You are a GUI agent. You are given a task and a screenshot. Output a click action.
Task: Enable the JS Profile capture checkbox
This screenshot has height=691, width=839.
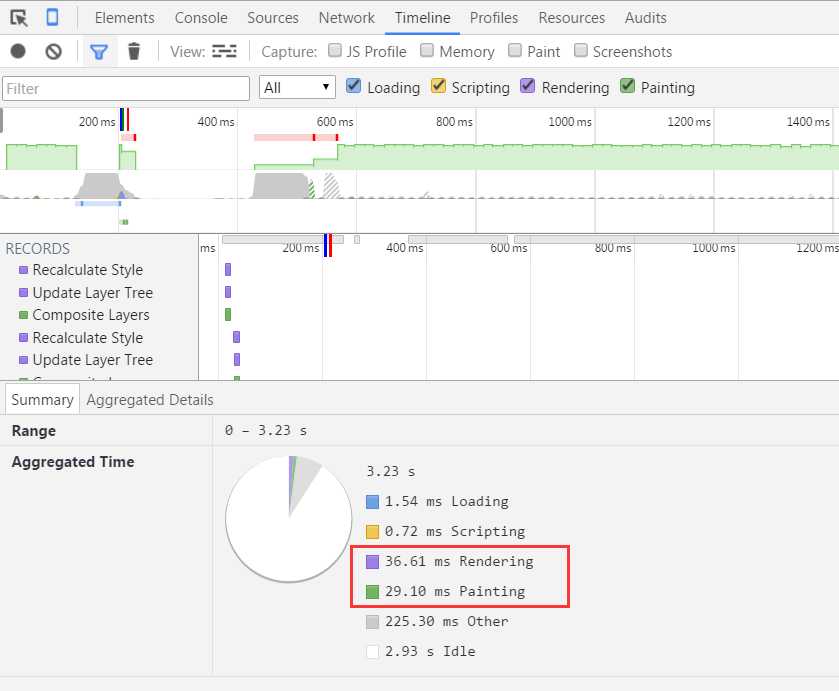pos(335,50)
